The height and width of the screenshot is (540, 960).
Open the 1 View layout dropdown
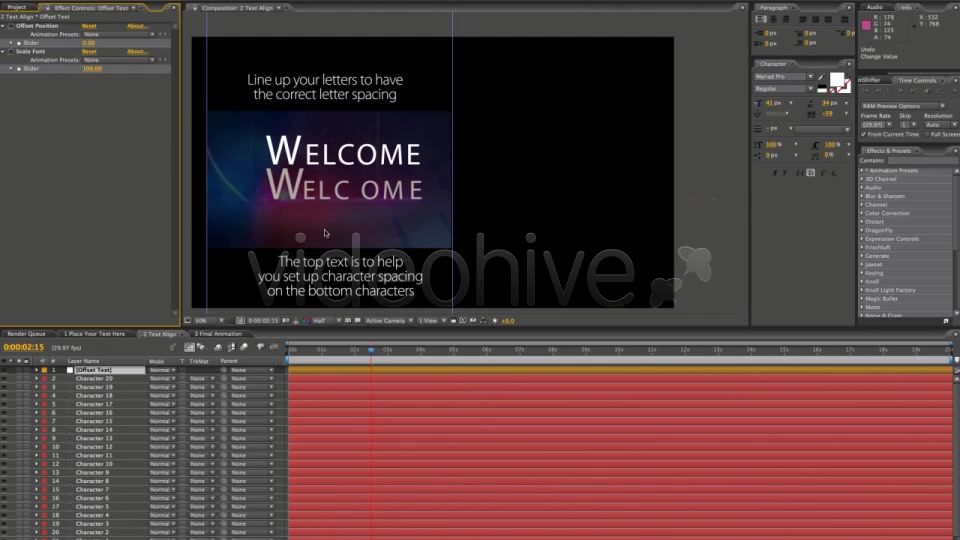coord(432,321)
